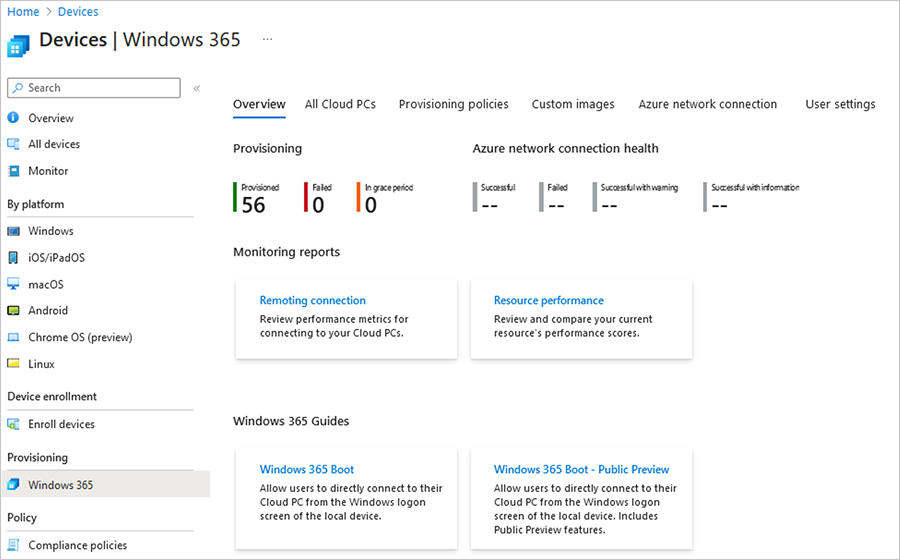Click the iOS/iPadOS platform icon

tap(13, 258)
